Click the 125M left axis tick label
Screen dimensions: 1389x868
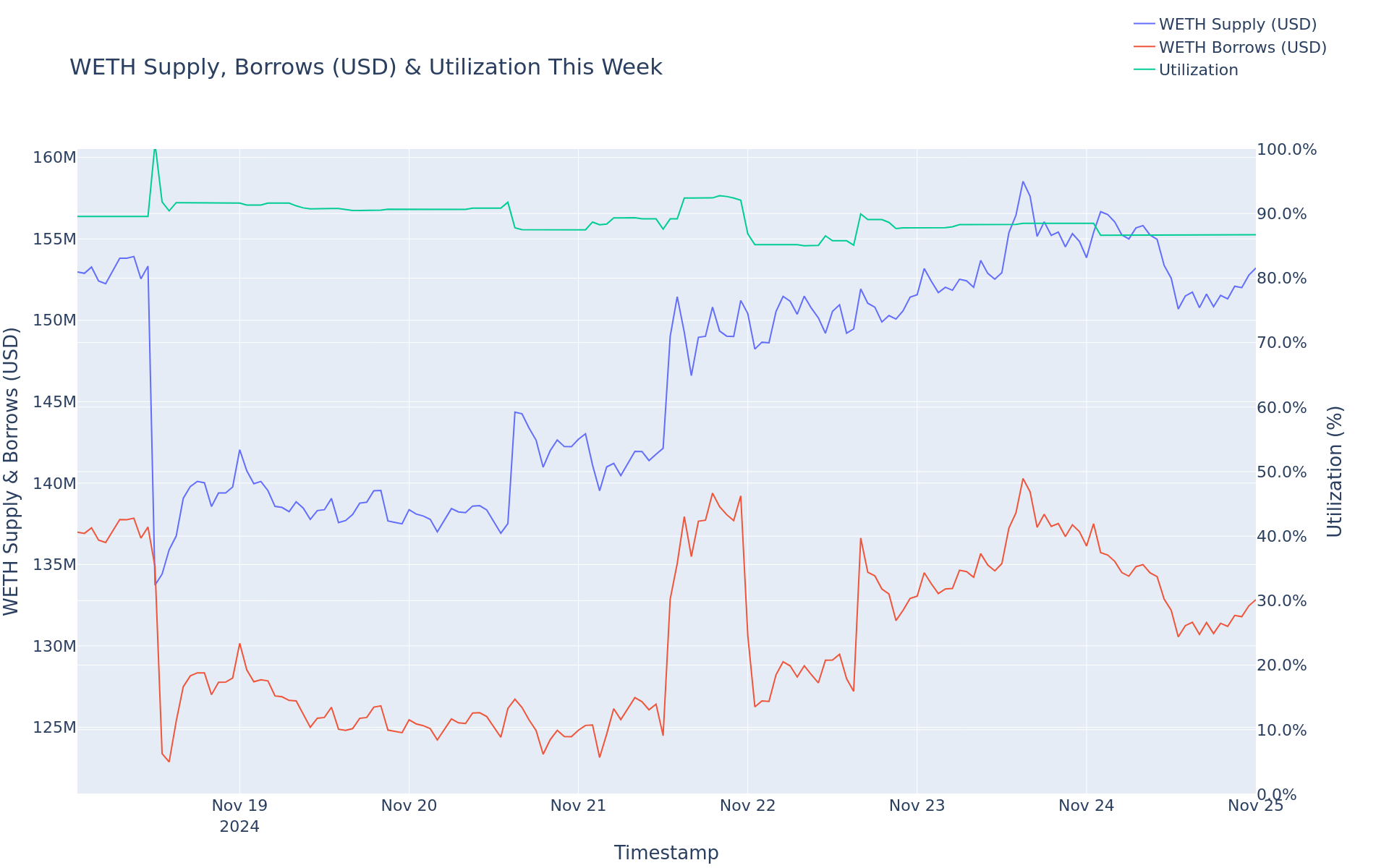(x=55, y=727)
